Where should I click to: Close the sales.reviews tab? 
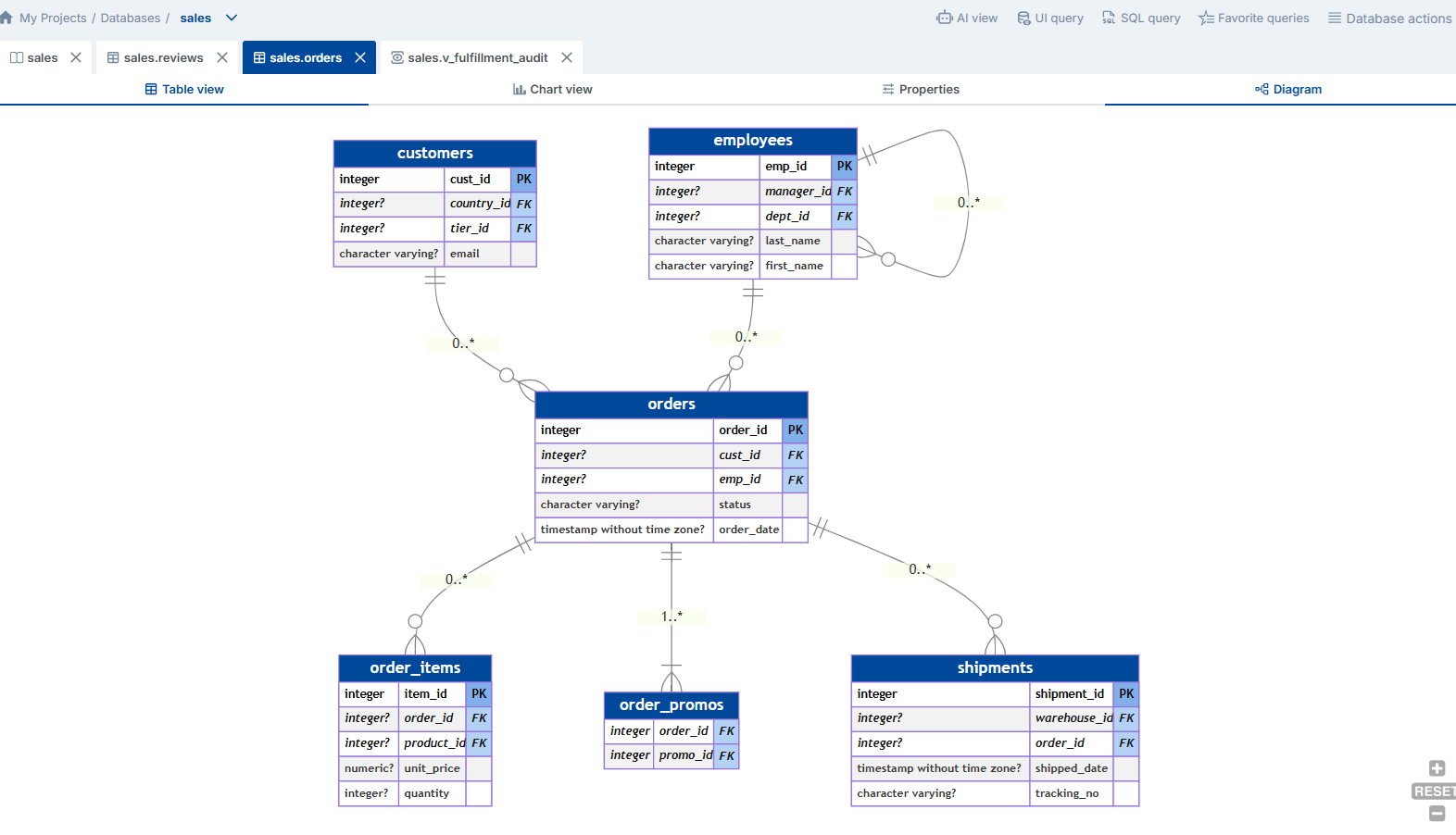coord(222,57)
